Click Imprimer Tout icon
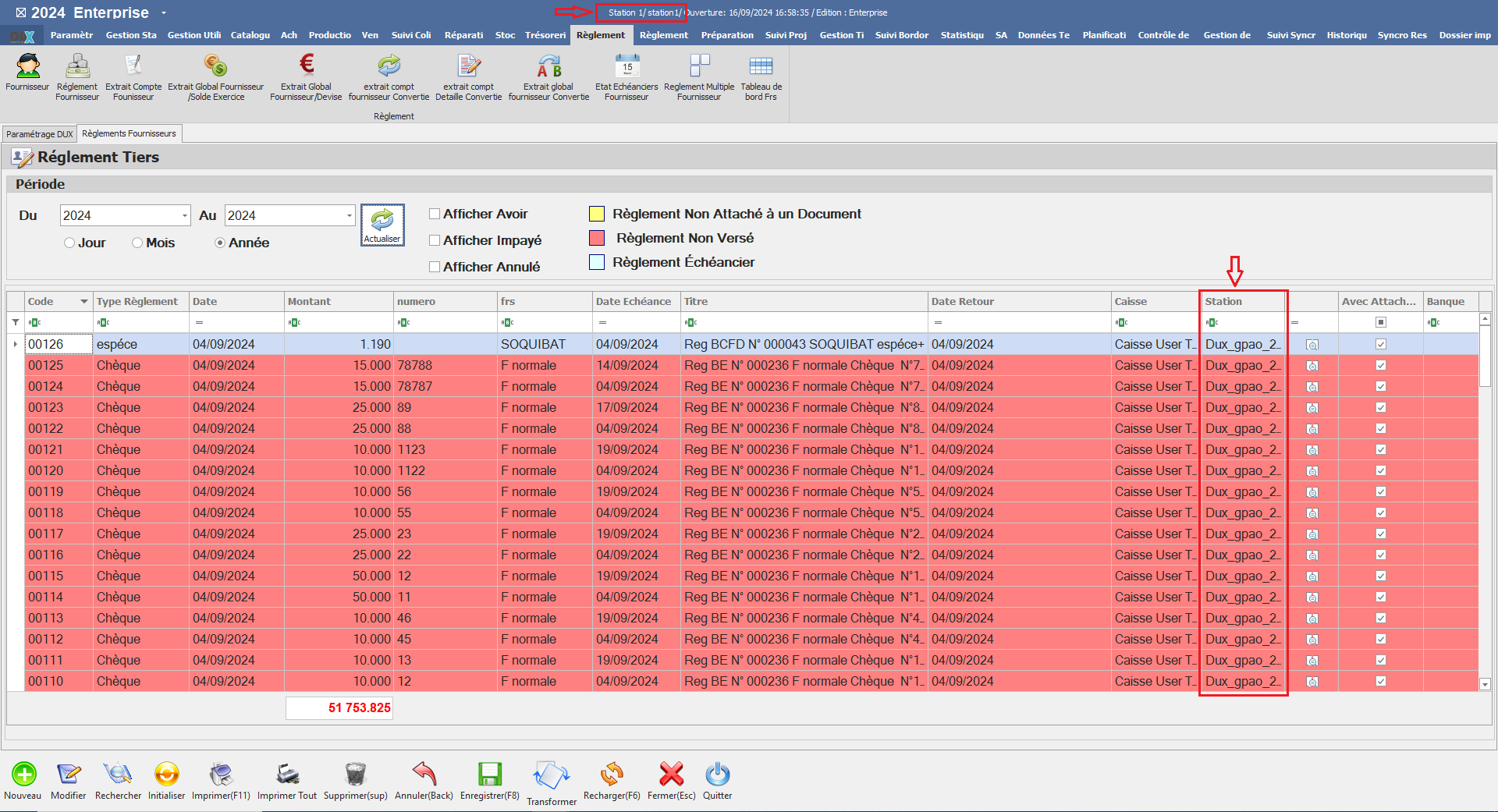Image resolution: width=1498 pixels, height=812 pixels. pos(287,774)
